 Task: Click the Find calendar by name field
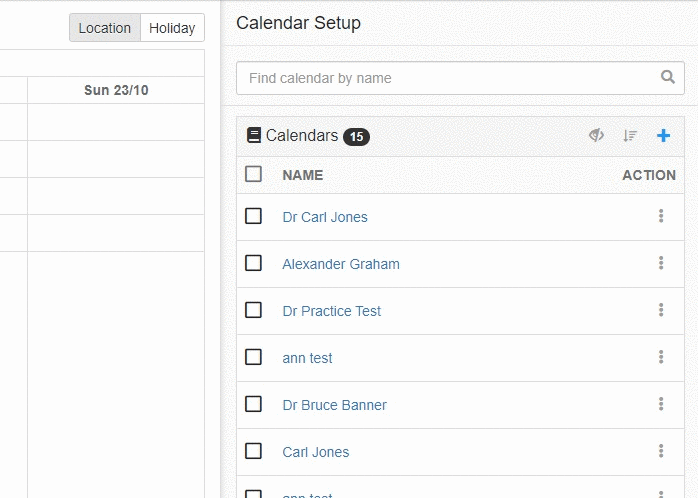tap(460, 78)
